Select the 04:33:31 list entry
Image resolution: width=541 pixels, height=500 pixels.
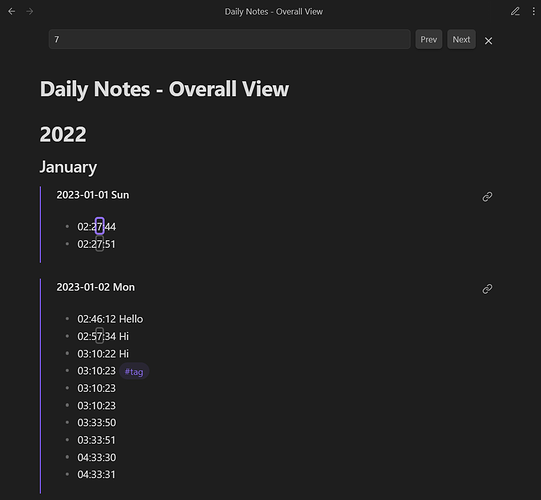96,474
